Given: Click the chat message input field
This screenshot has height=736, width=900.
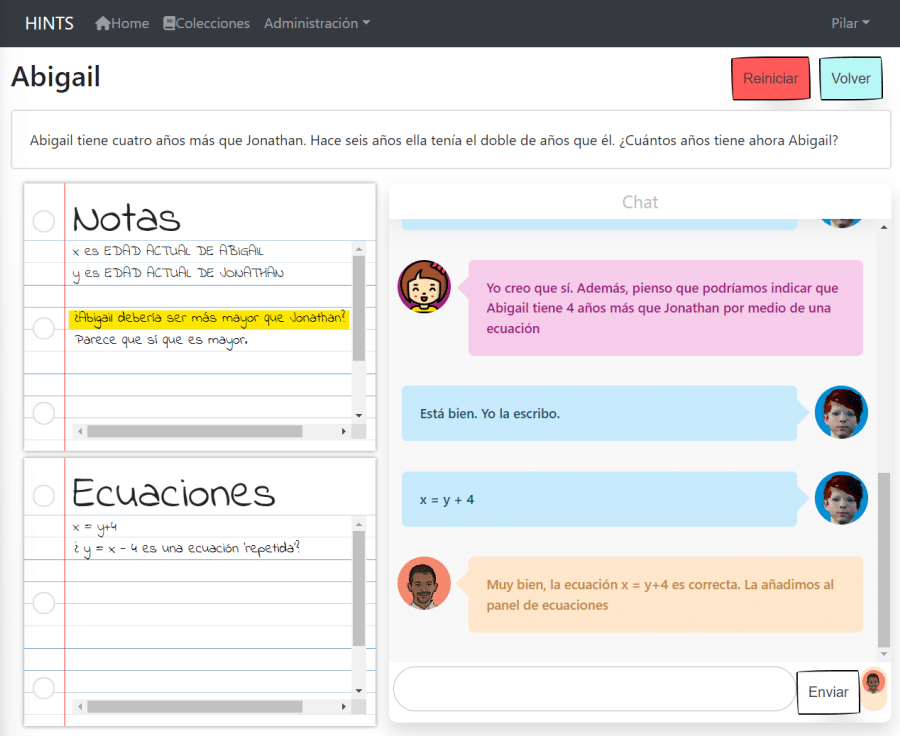Looking at the screenshot, I should click(x=594, y=690).
